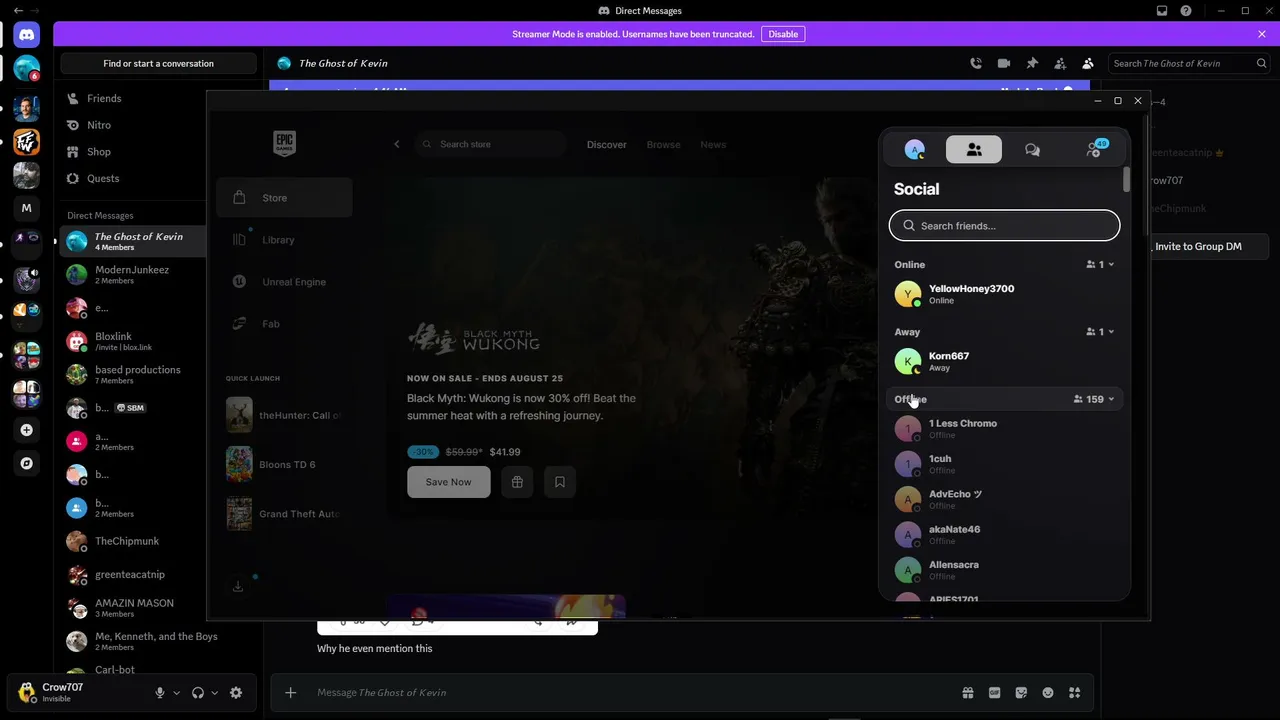Open the Epic Games logo home
Image resolution: width=1280 pixels, height=720 pixels.
click(x=284, y=144)
